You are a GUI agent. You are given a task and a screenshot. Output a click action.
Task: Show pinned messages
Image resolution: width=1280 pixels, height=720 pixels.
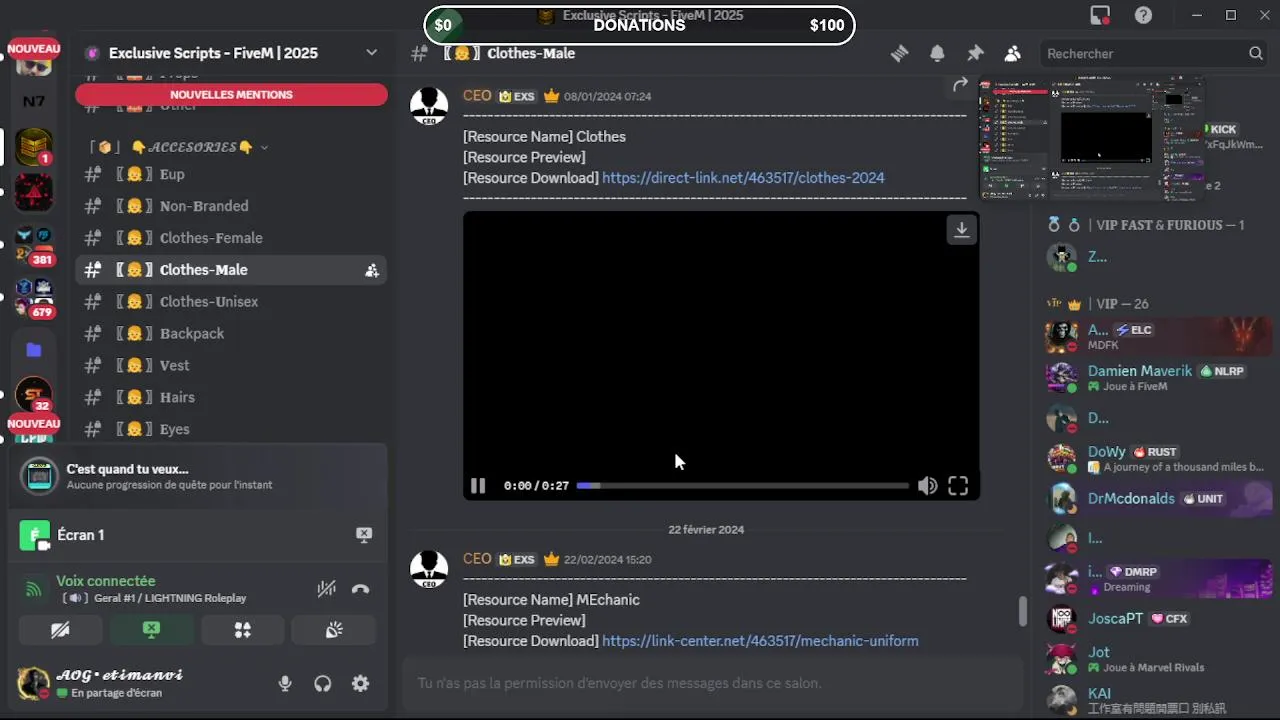pyautogui.click(x=975, y=53)
